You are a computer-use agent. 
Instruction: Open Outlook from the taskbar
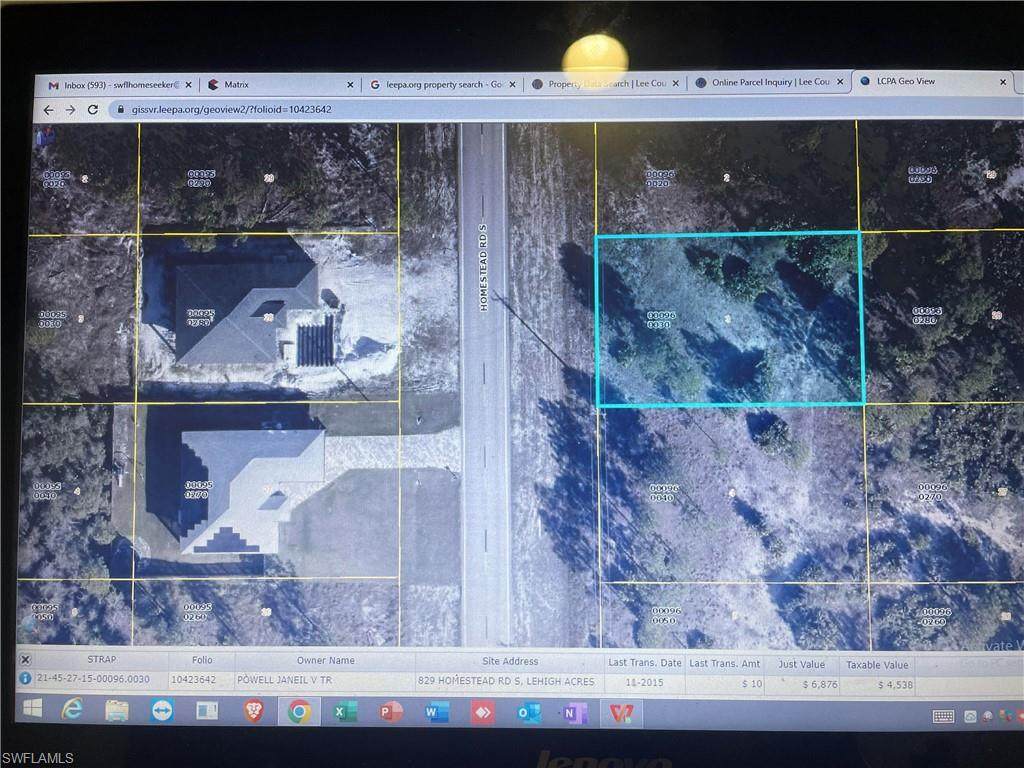pyautogui.click(x=528, y=713)
